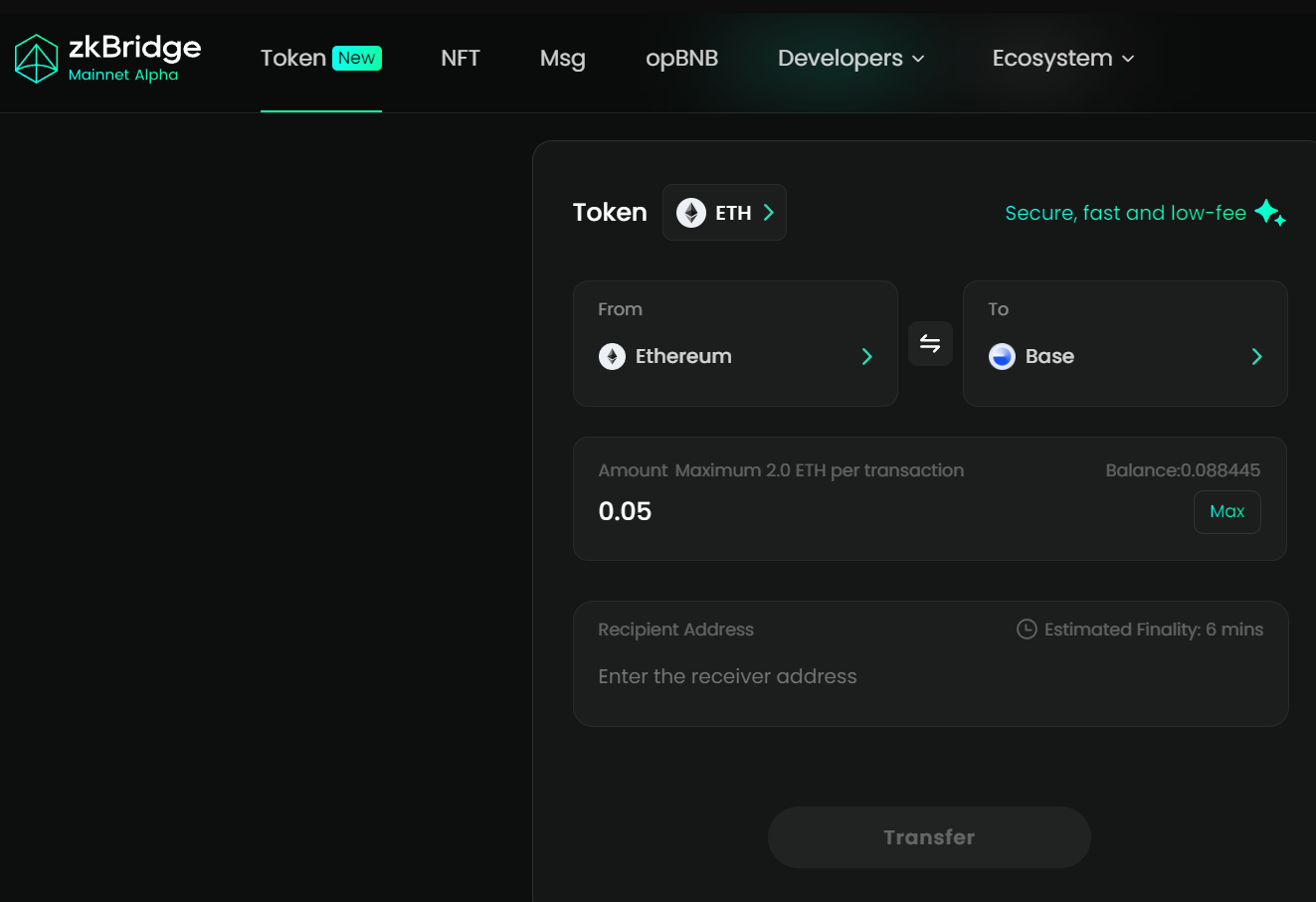The height and width of the screenshot is (902, 1316).
Task: Open the Msg section
Action: coord(563,59)
